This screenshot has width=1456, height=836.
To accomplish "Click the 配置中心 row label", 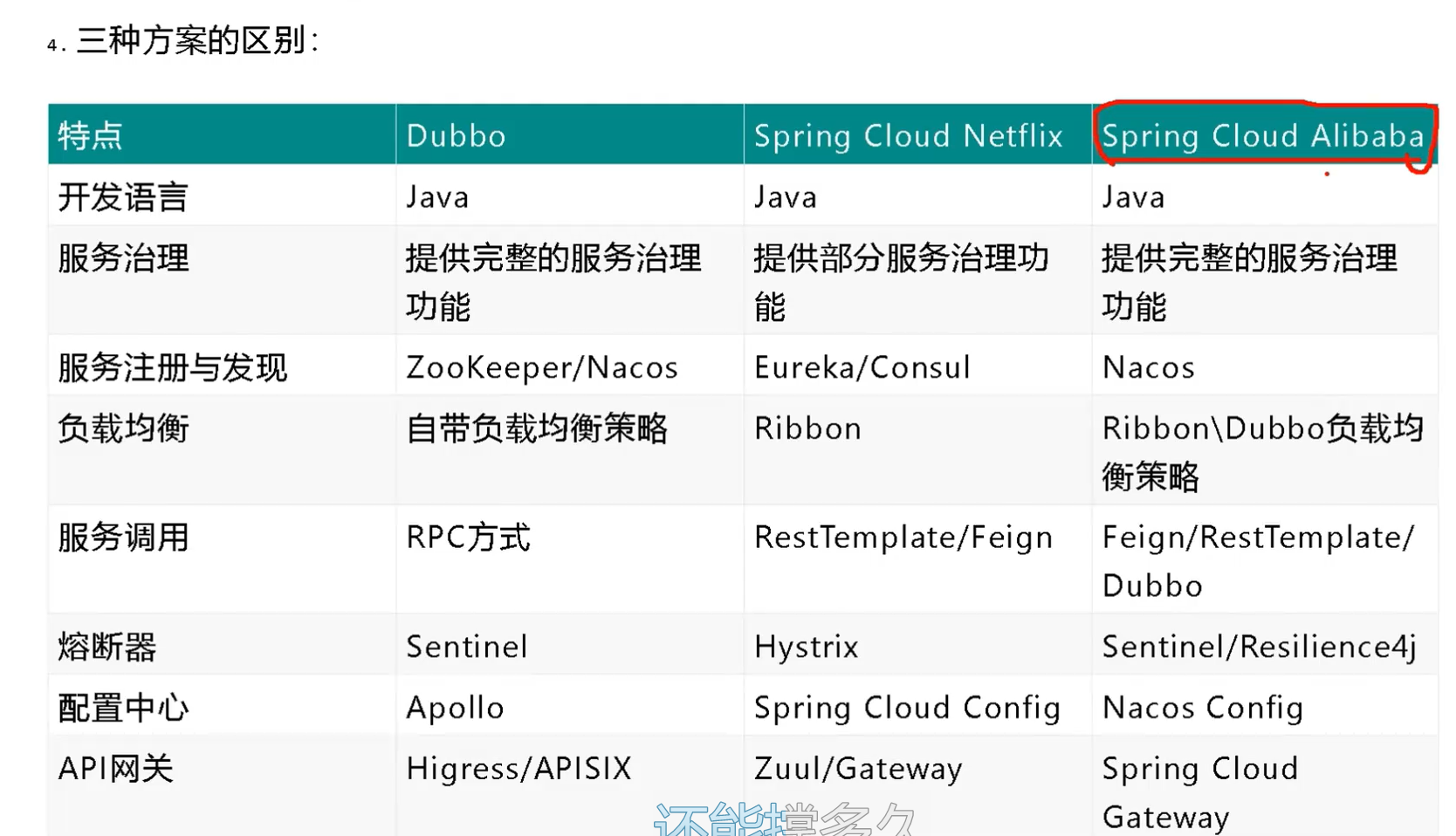I will click(x=122, y=708).
